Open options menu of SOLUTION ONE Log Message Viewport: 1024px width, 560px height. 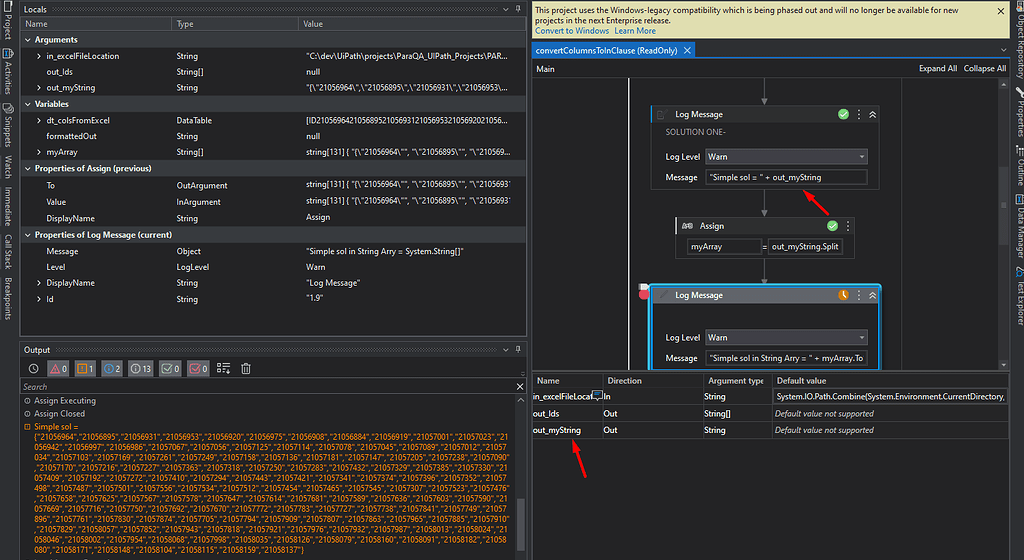click(x=859, y=114)
